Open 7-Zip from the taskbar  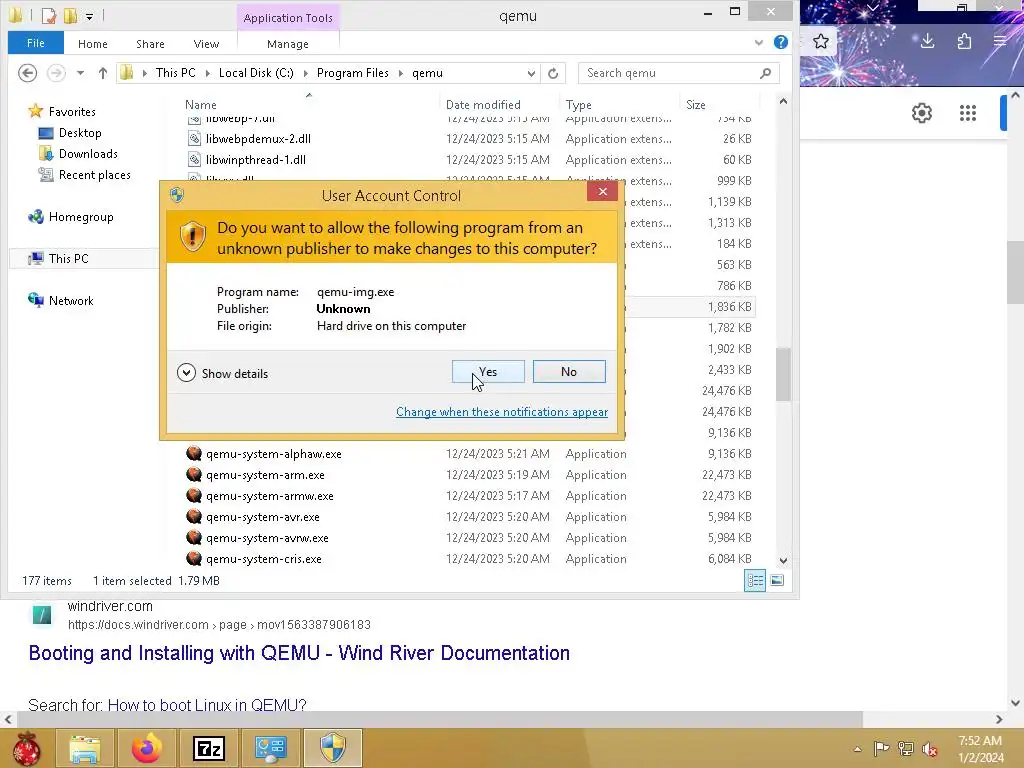coord(208,748)
